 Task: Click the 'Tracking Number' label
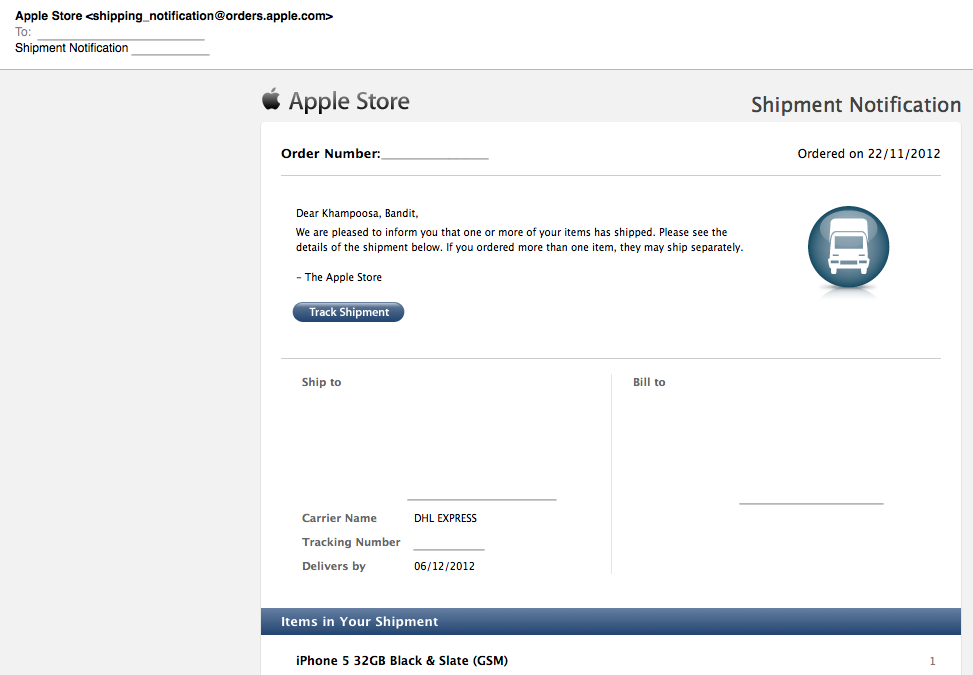click(351, 542)
